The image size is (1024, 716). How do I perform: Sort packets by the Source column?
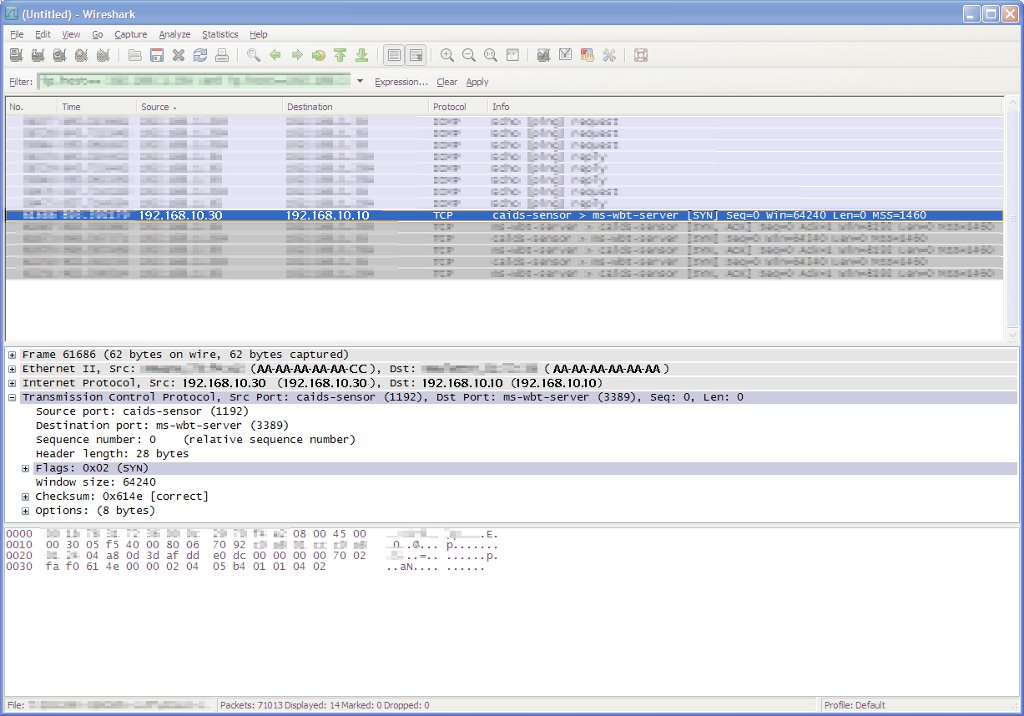point(210,106)
